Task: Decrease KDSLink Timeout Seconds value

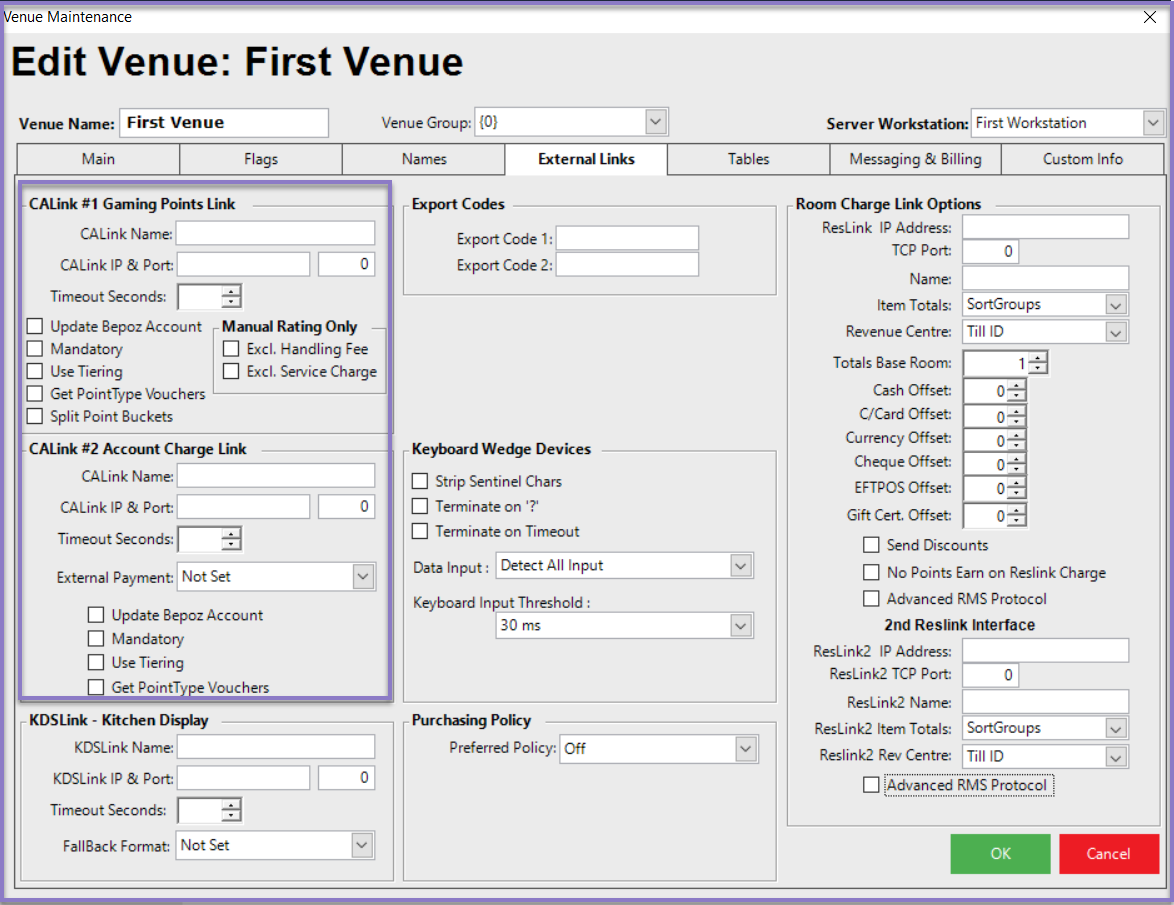Action: click(232, 816)
